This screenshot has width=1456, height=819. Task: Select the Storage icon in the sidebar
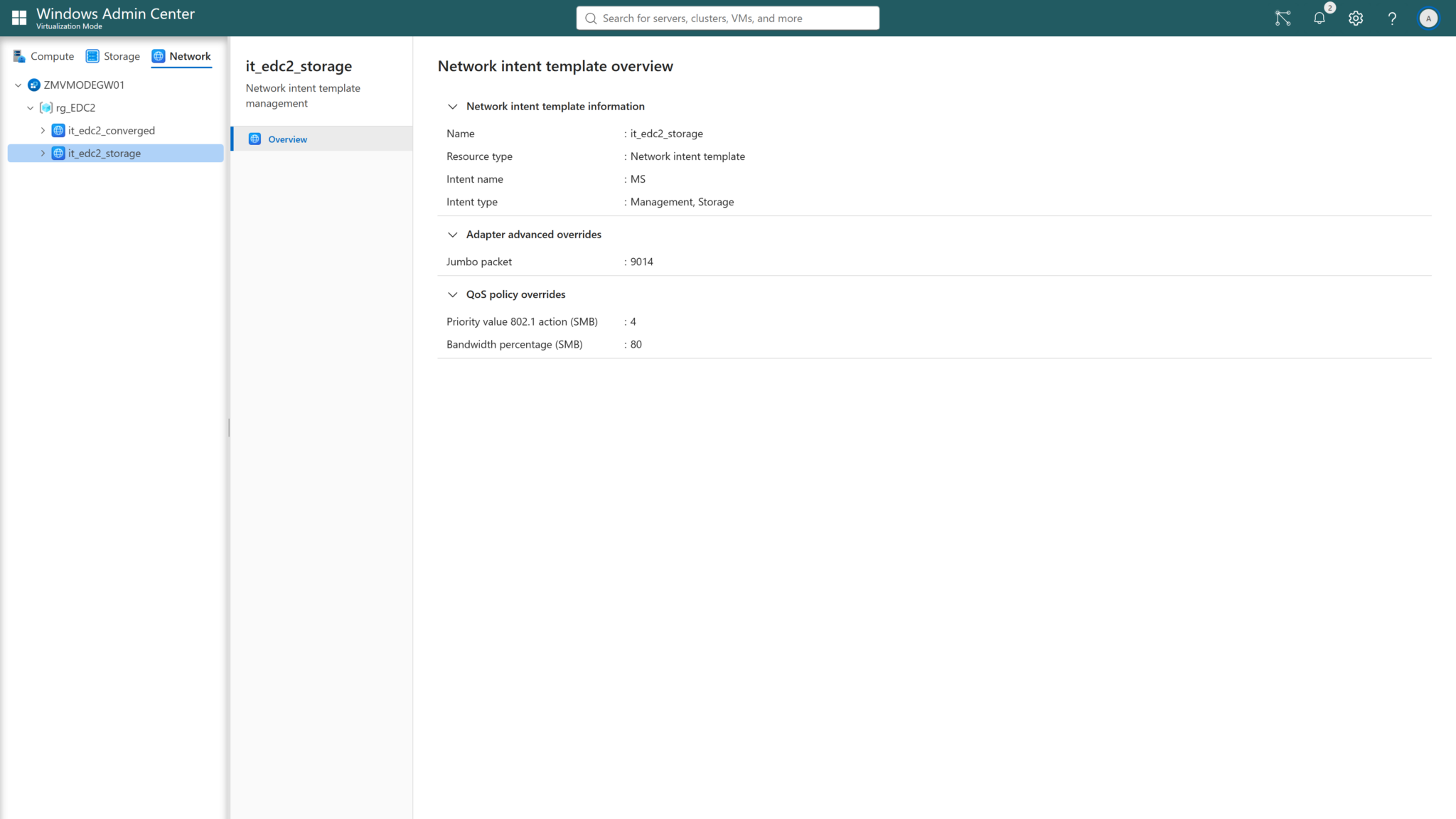[92, 55]
